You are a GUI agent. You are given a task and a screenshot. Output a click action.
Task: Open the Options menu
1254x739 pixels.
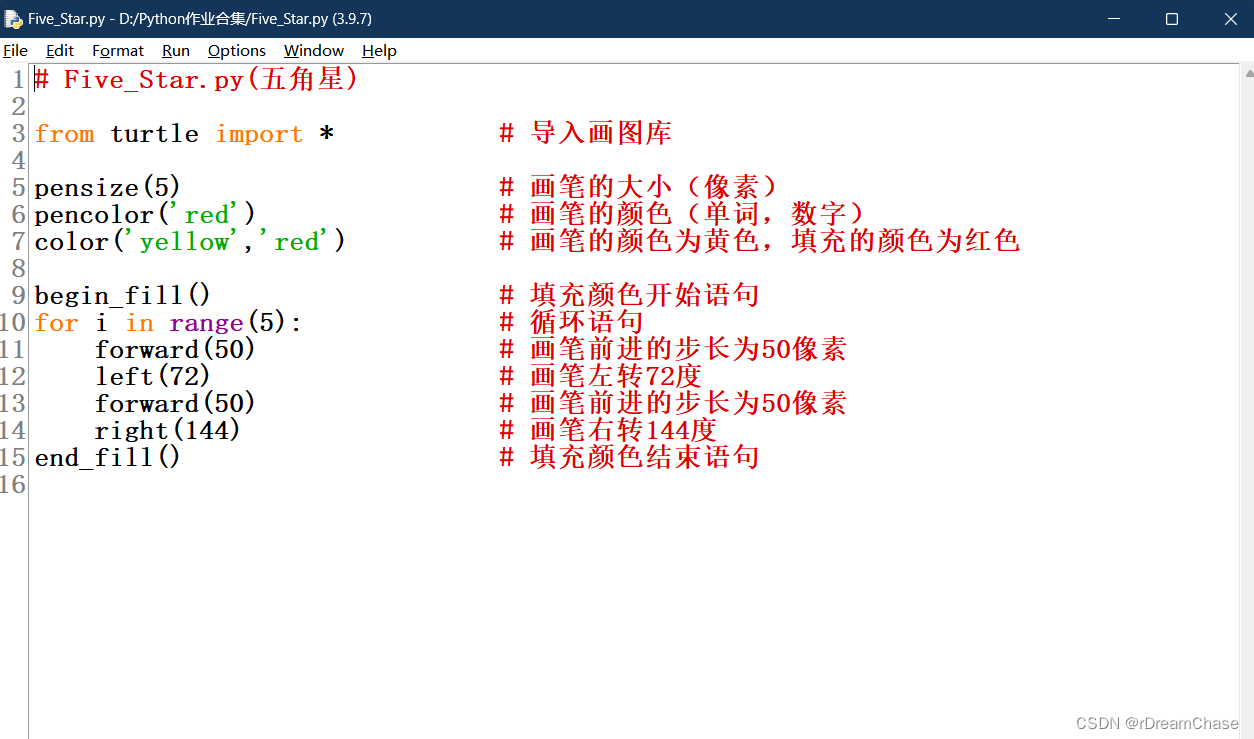[x=237, y=50]
